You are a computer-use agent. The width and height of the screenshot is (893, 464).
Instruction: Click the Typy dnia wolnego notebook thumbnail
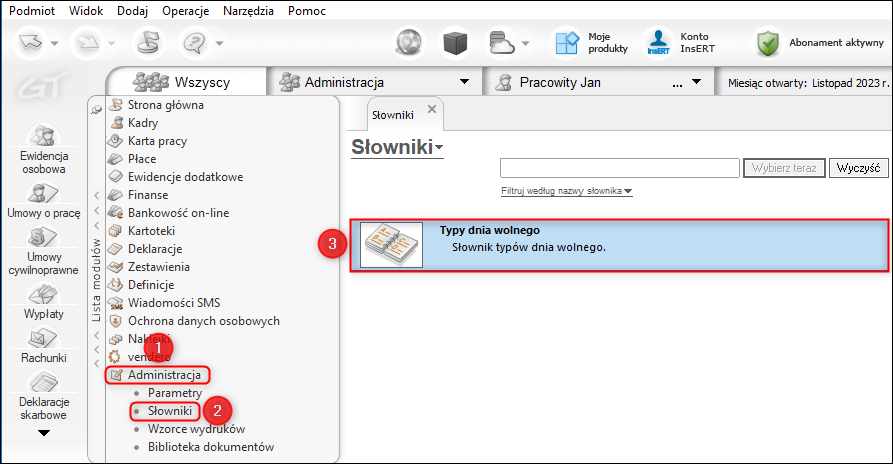click(392, 245)
